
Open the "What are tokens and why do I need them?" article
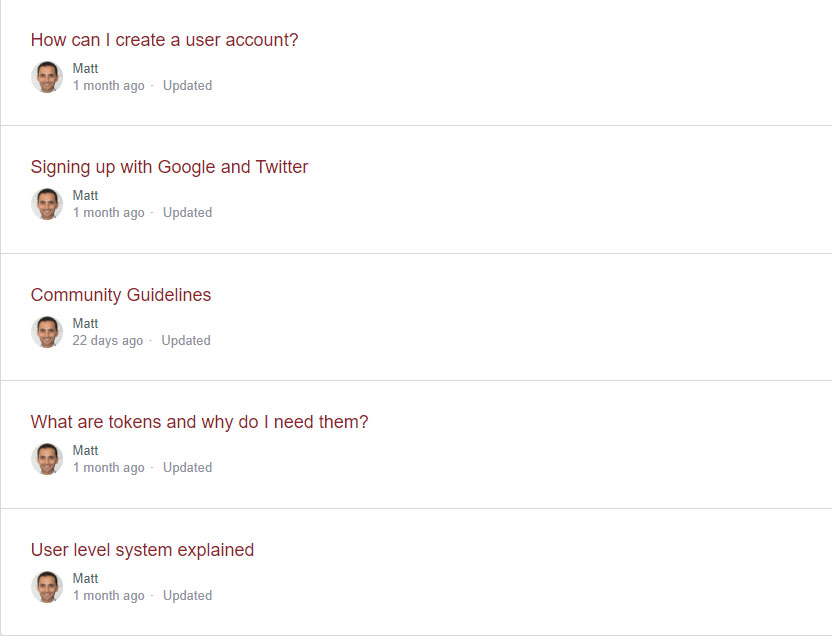click(x=200, y=422)
